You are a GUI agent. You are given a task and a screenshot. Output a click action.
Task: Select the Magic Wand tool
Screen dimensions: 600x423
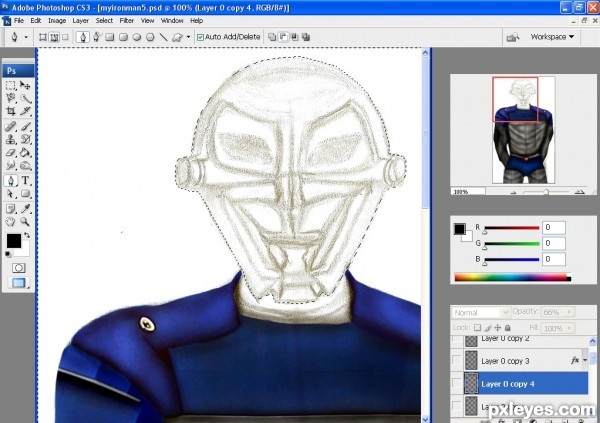click(x=25, y=98)
